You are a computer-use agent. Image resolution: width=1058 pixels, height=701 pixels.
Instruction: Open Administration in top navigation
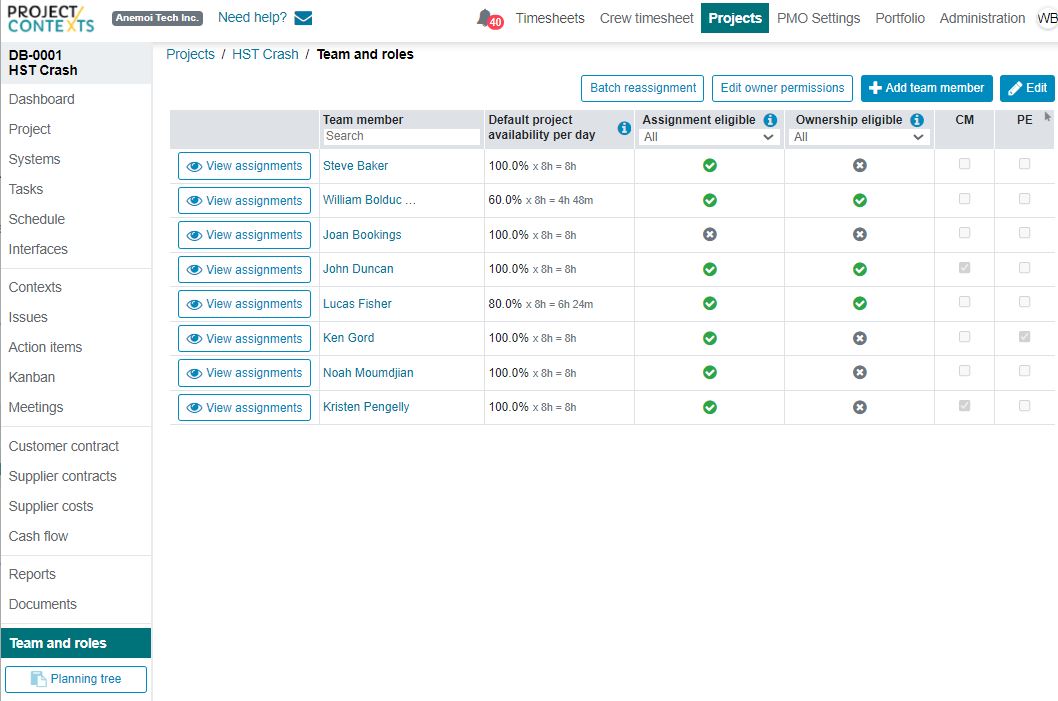tap(982, 18)
